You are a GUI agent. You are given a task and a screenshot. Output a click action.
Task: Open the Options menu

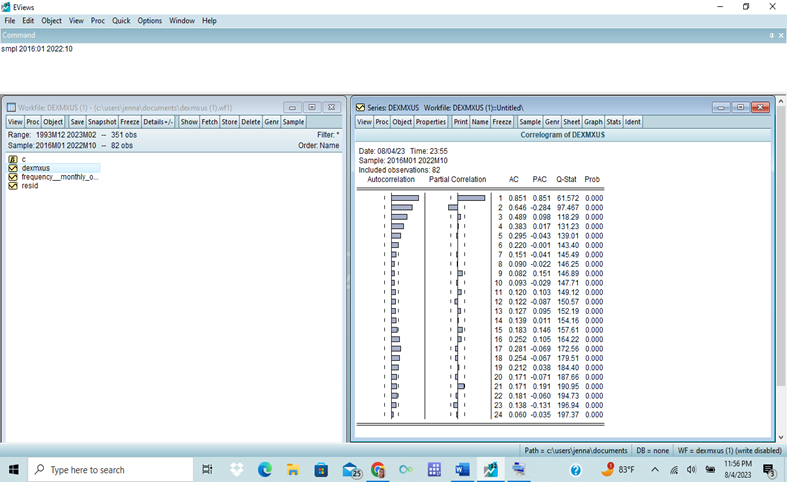pos(150,21)
